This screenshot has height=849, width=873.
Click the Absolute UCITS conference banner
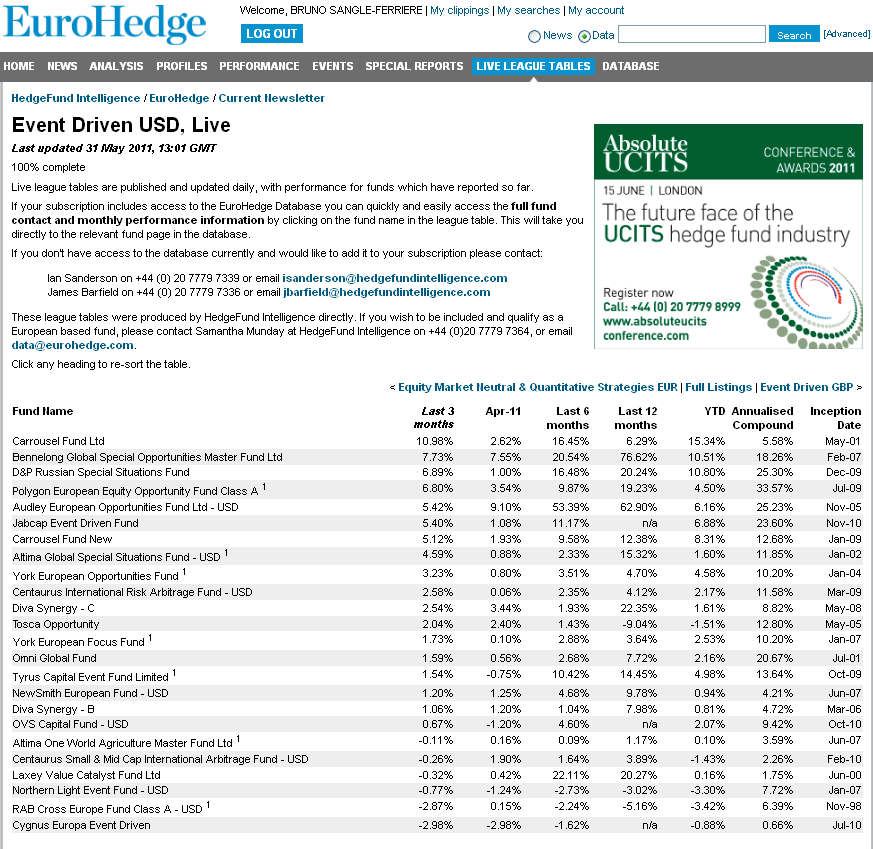pyautogui.click(x=728, y=237)
